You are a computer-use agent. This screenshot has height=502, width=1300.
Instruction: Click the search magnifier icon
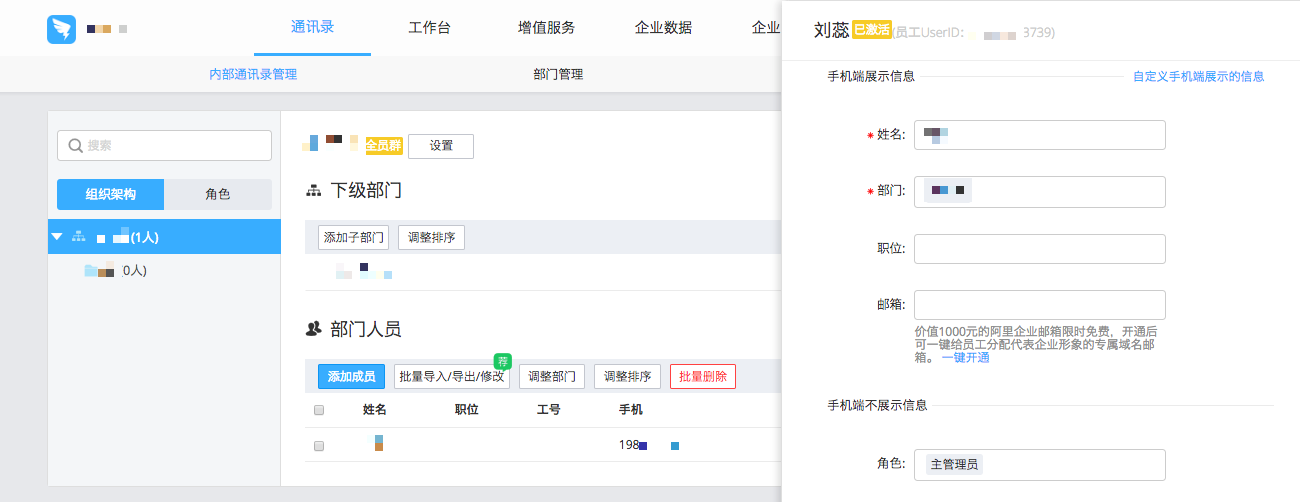pyautogui.click(x=75, y=145)
